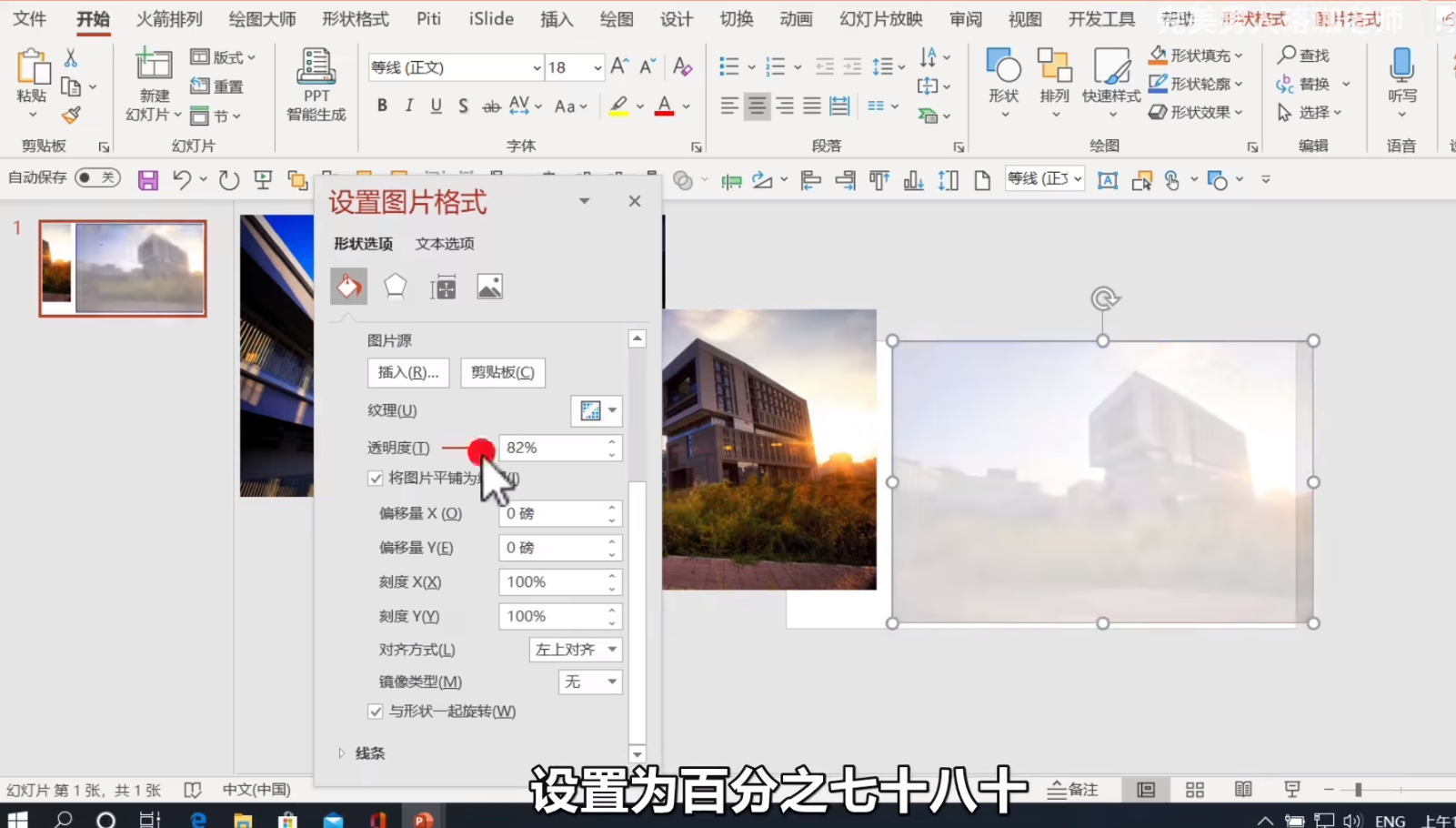The width and height of the screenshot is (1456, 828).
Task: Open format pane options arrow
Action: coord(585,201)
